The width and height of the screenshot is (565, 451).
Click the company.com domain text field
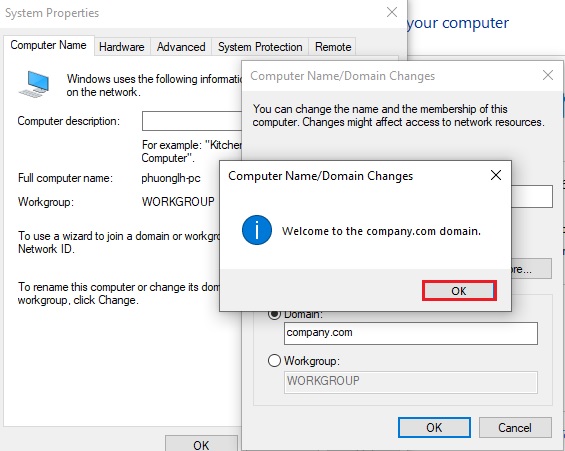pyautogui.click(x=411, y=333)
